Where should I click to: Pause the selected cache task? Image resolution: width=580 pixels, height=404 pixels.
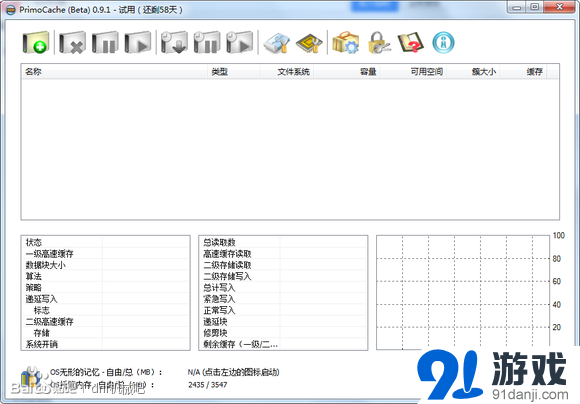[x=105, y=43]
